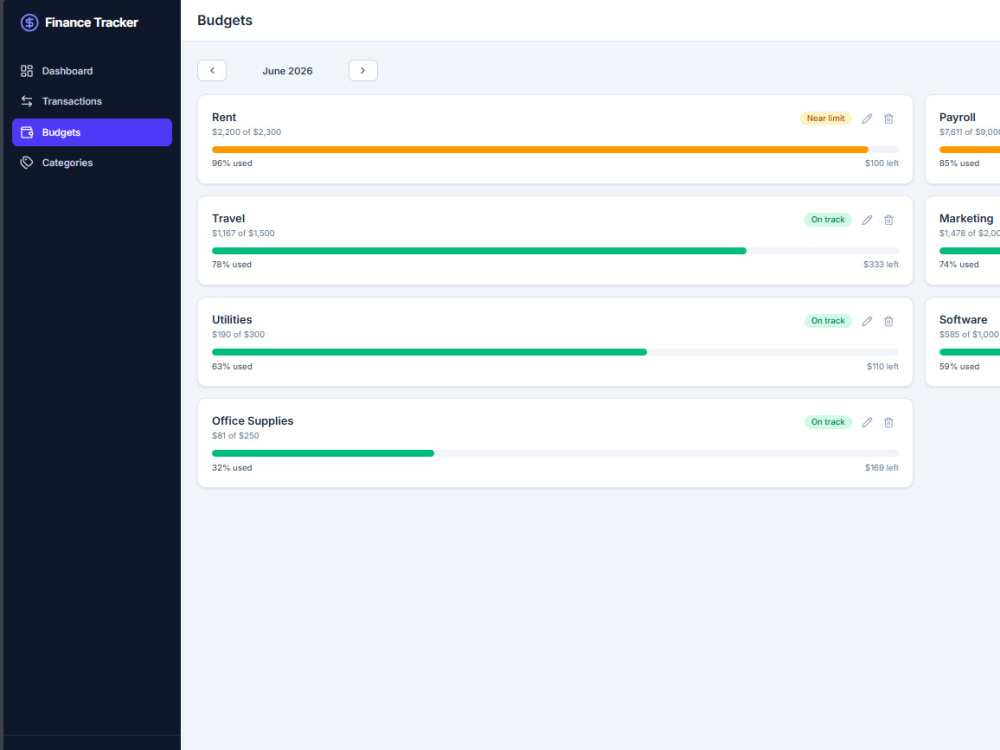Click the 78% used label

tap(232, 265)
